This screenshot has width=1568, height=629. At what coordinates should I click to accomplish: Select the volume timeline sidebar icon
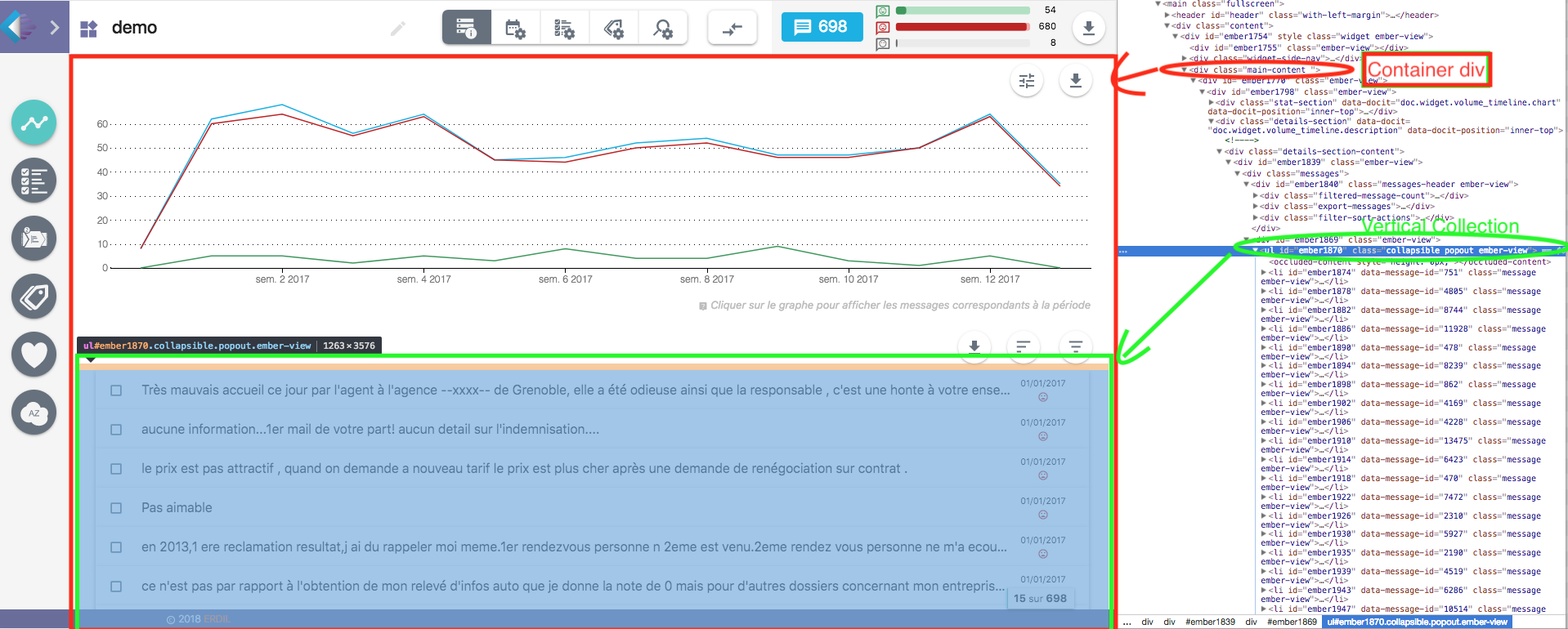34,123
